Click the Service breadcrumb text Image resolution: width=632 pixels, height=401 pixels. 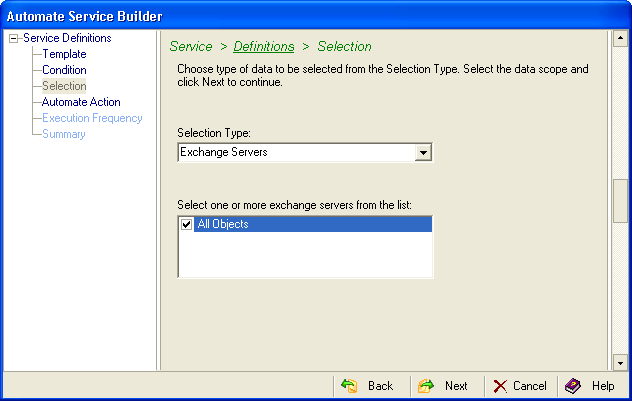coord(191,46)
